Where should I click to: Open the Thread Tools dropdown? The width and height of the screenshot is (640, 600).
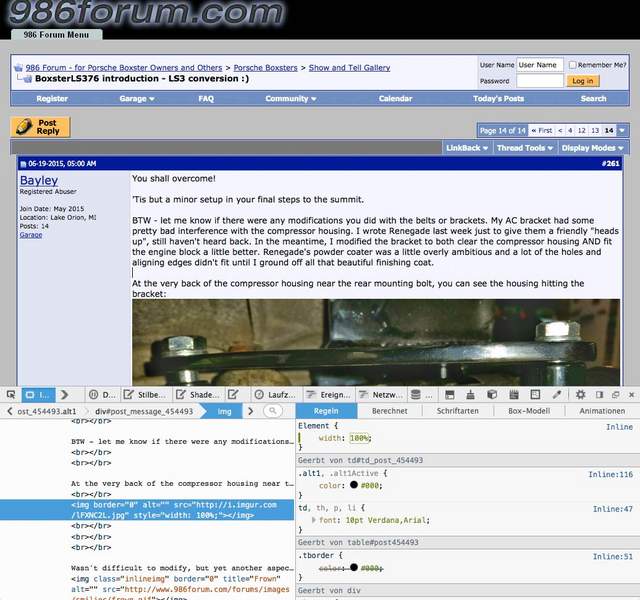coord(524,148)
